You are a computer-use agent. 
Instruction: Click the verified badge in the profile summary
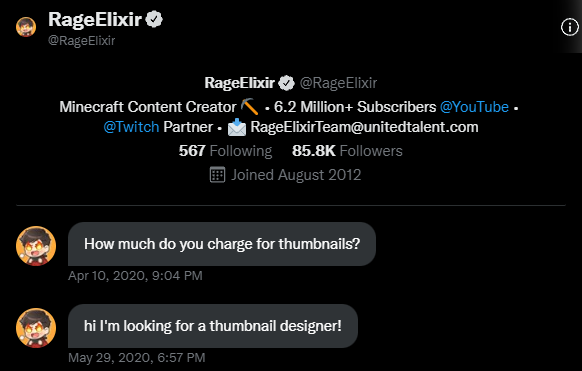pos(286,83)
